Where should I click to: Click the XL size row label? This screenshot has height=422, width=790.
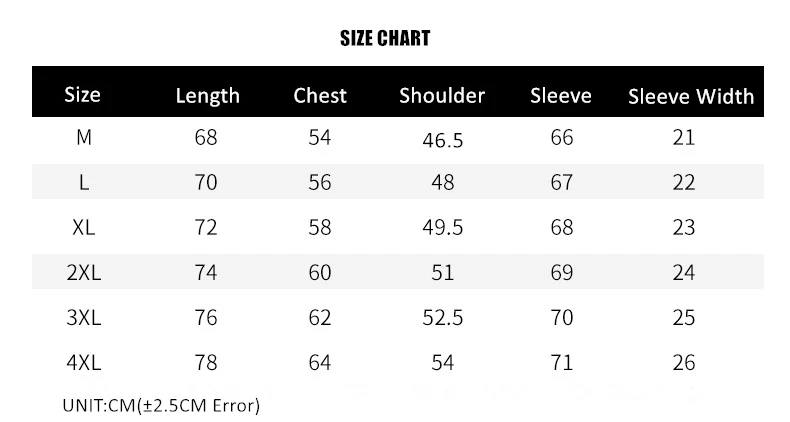tap(84, 227)
